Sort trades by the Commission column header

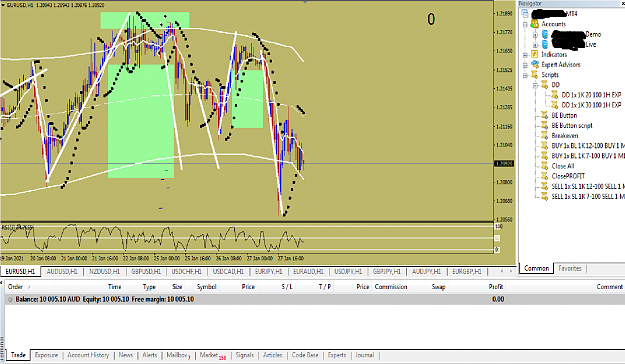[391, 287]
